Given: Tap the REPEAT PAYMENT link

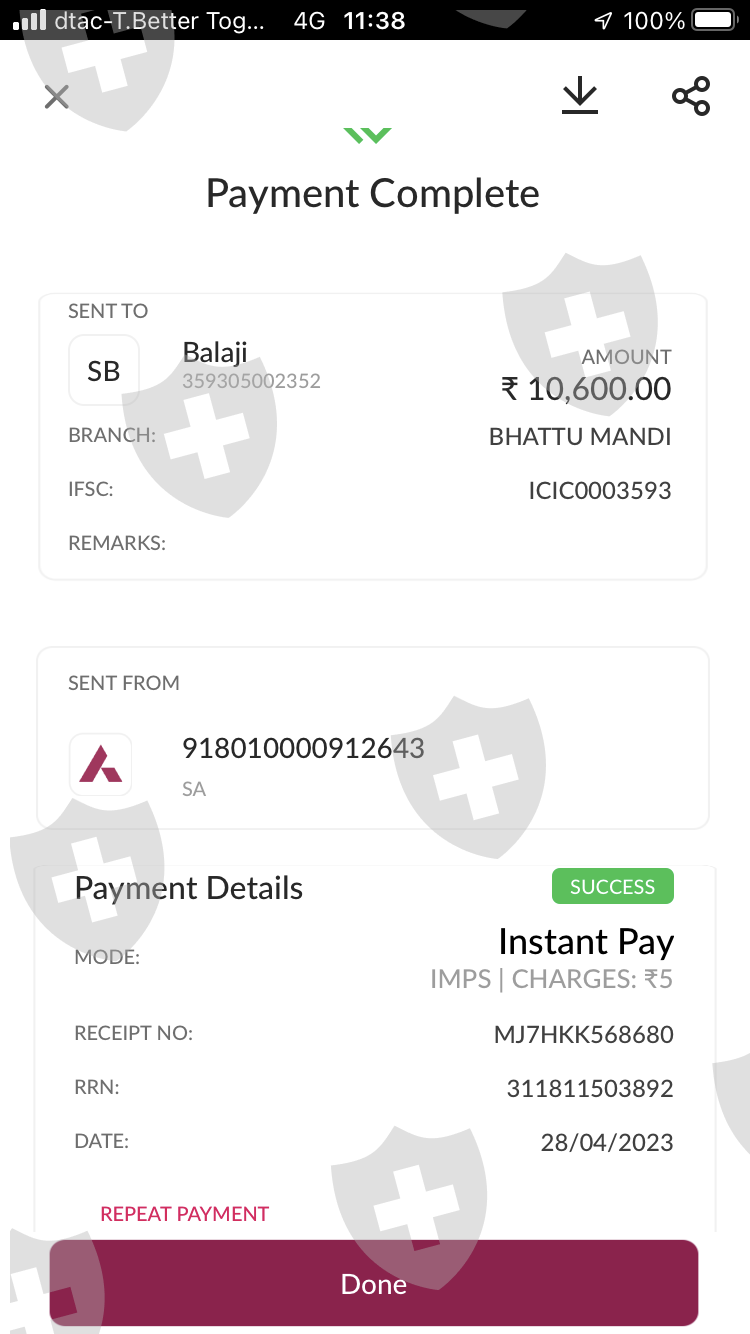Looking at the screenshot, I should [185, 1214].
